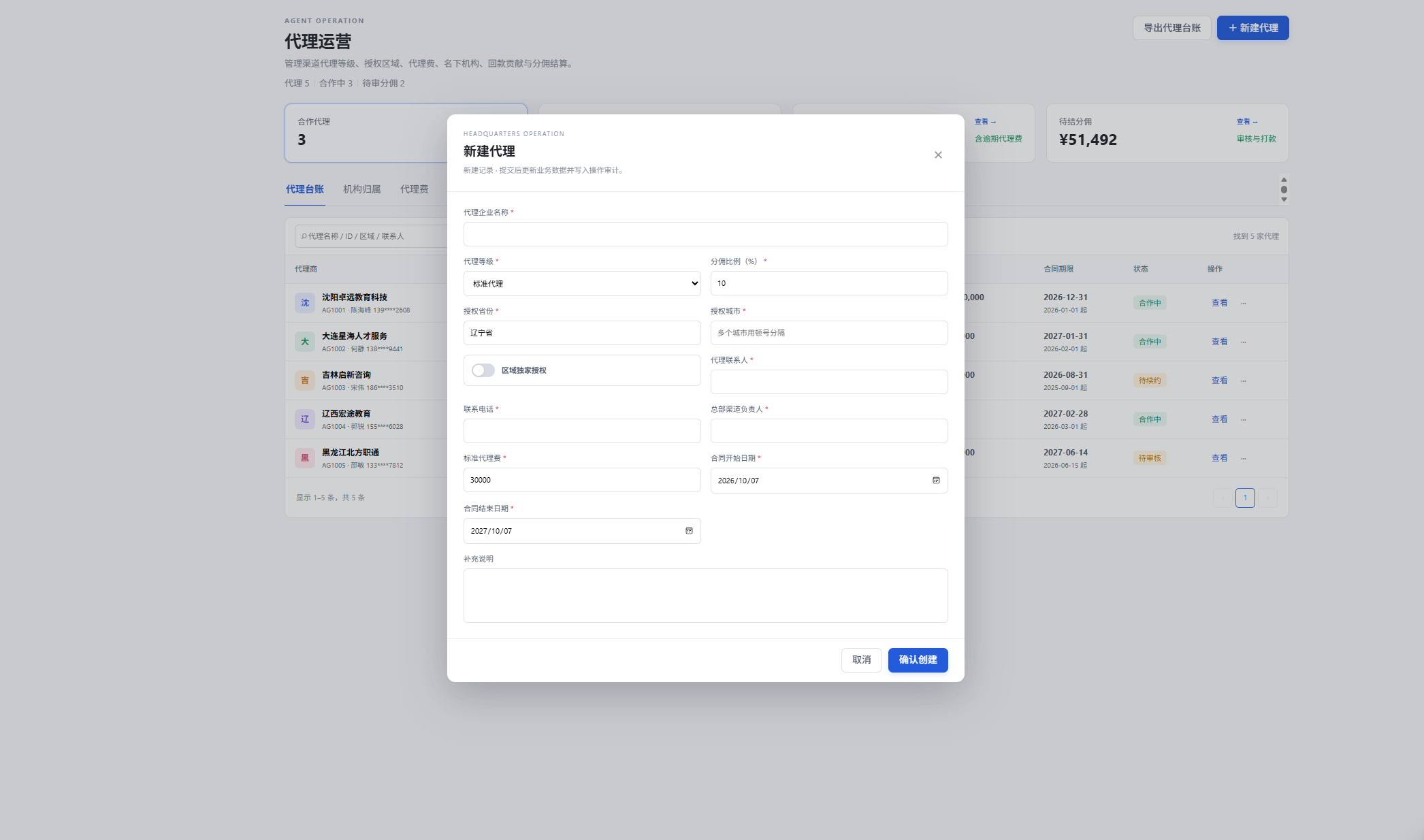Focus the 总部渠道负责人 input field
The height and width of the screenshot is (840, 1424).
[829, 431]
